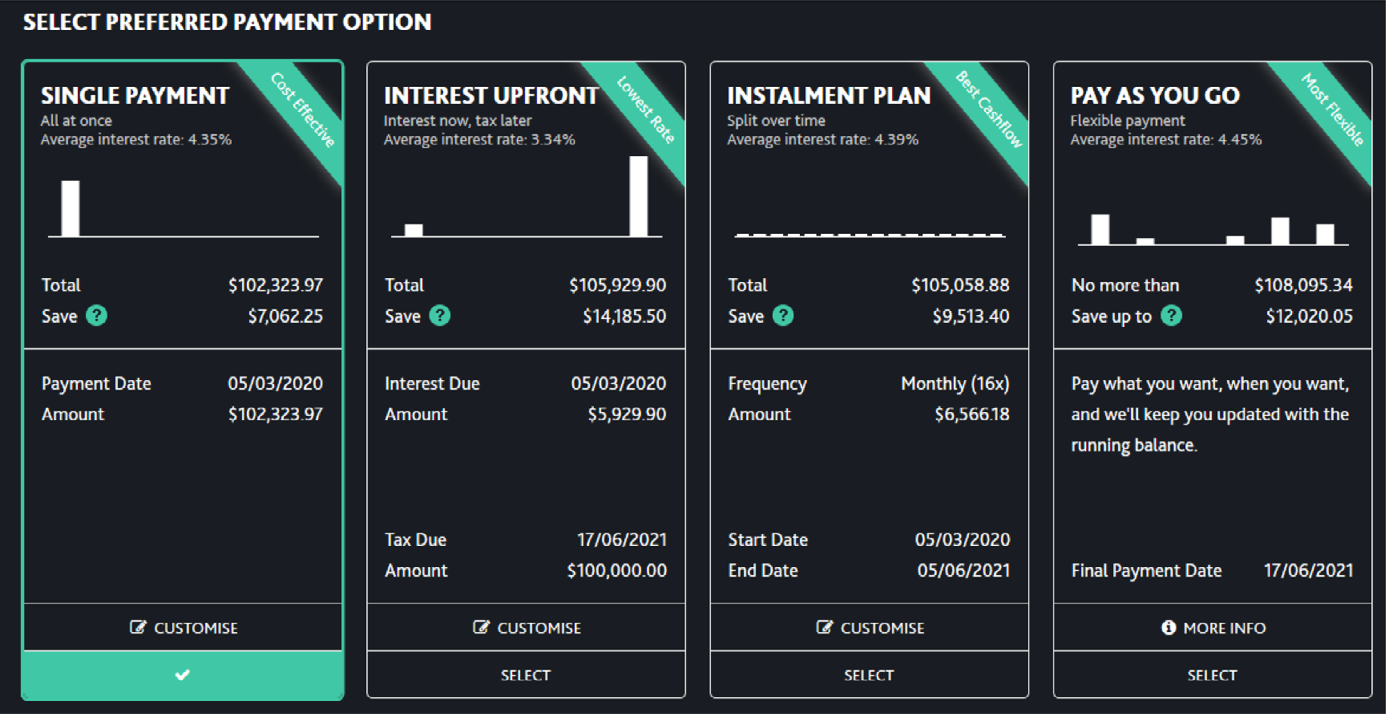Click the Pay As You Go bar chart
This screenshot has width=1386, height=714.
pos(1213,230)
